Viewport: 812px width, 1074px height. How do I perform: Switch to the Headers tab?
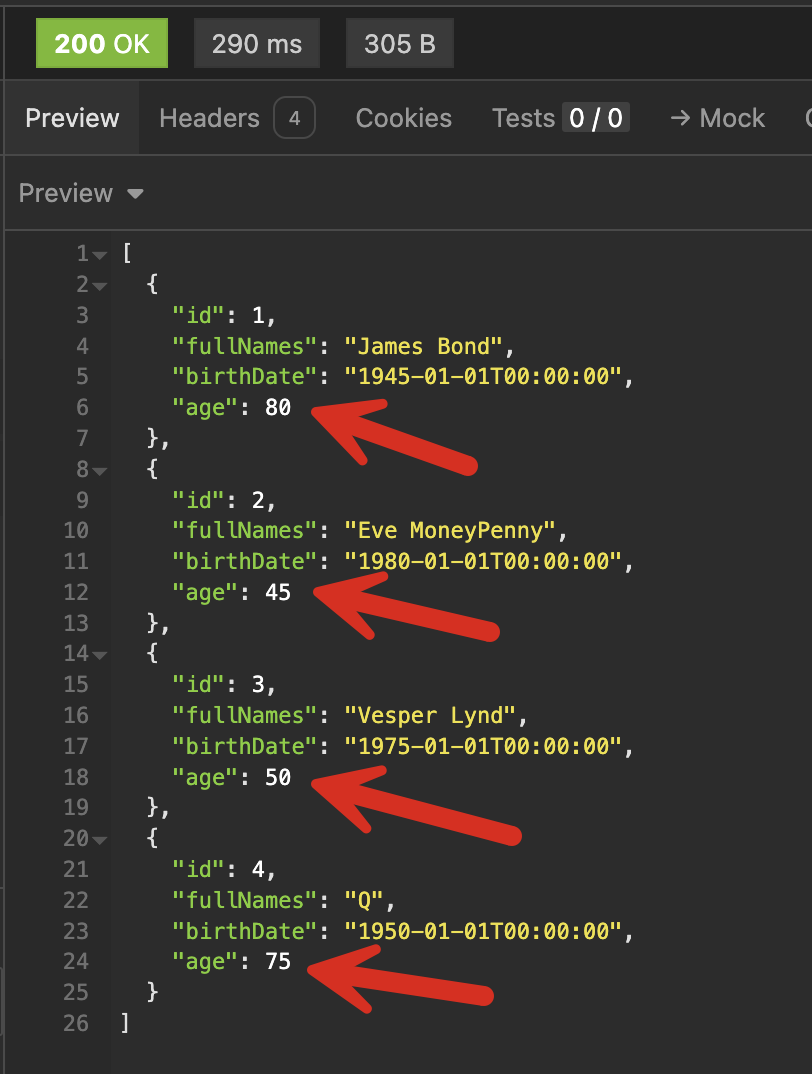pyautogui.click(x=236, y=118)
